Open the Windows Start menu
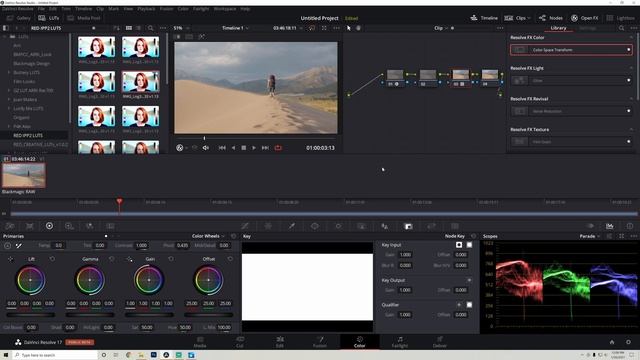Image resolution: width=640 pixels, height=360 pixels. (x=6, y=355)
